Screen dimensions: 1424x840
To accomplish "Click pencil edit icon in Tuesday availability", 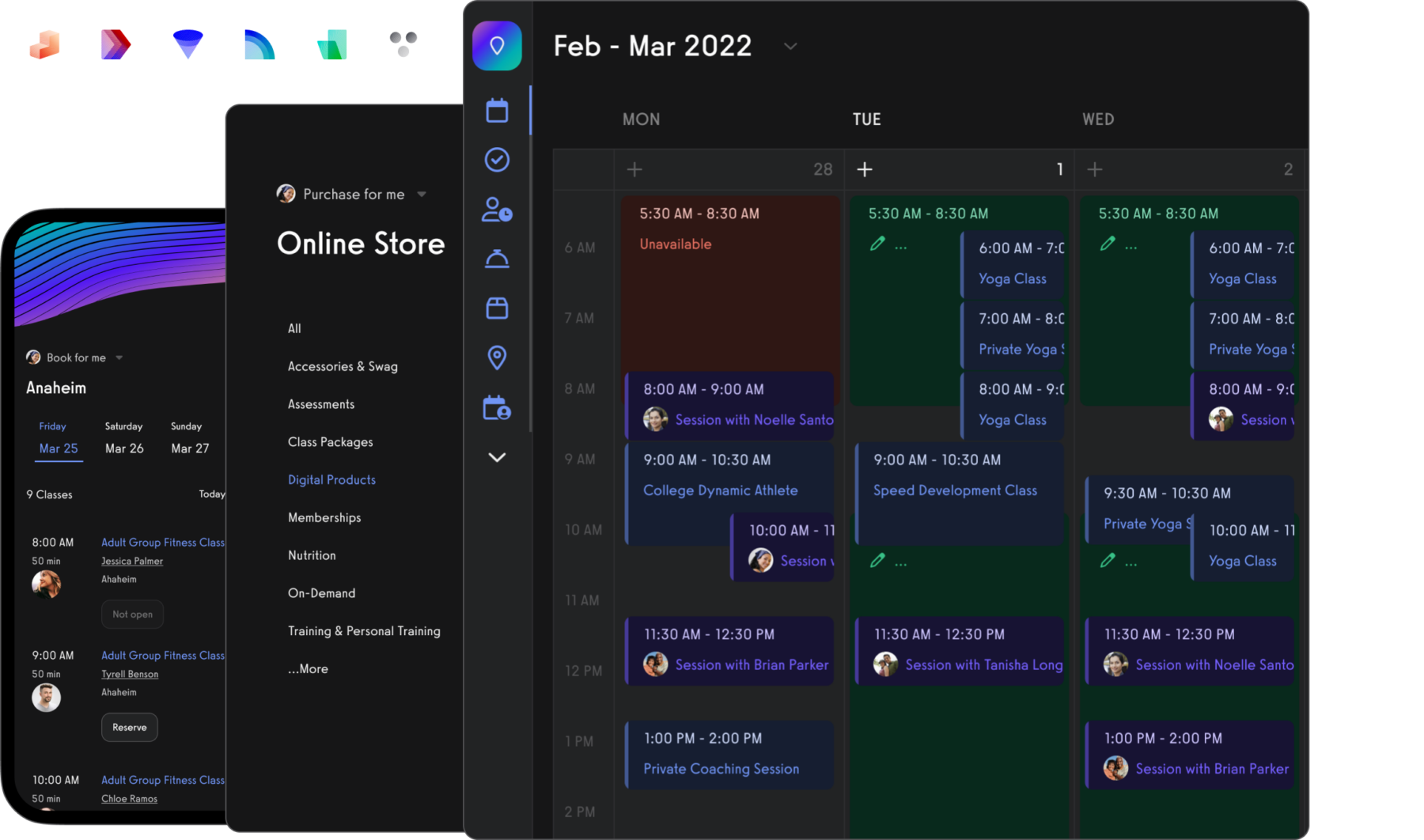I will [x=877, y=244].
